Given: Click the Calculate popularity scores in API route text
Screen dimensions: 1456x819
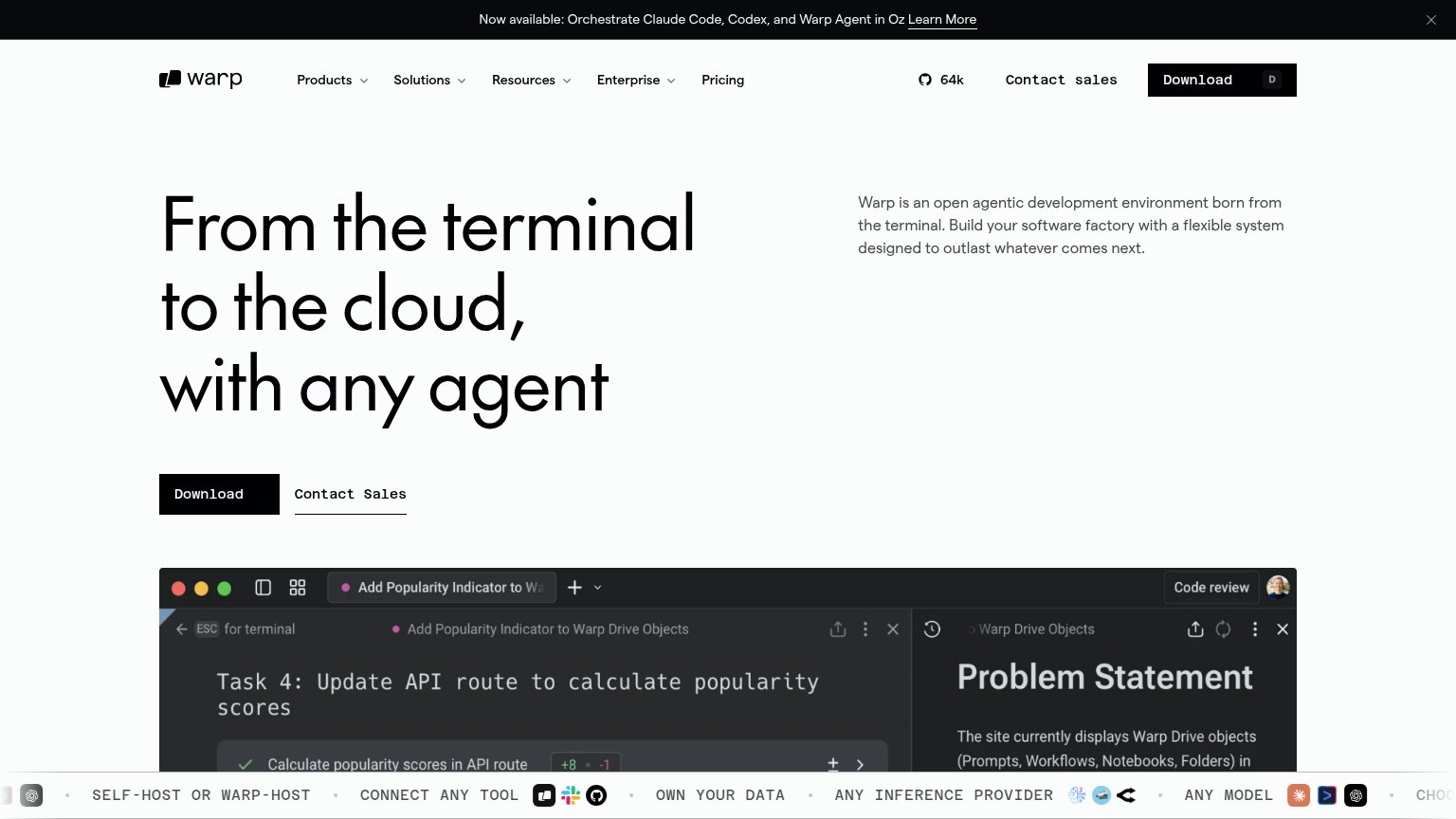Looking at the screenshot, I should click(x=397, y=764).
